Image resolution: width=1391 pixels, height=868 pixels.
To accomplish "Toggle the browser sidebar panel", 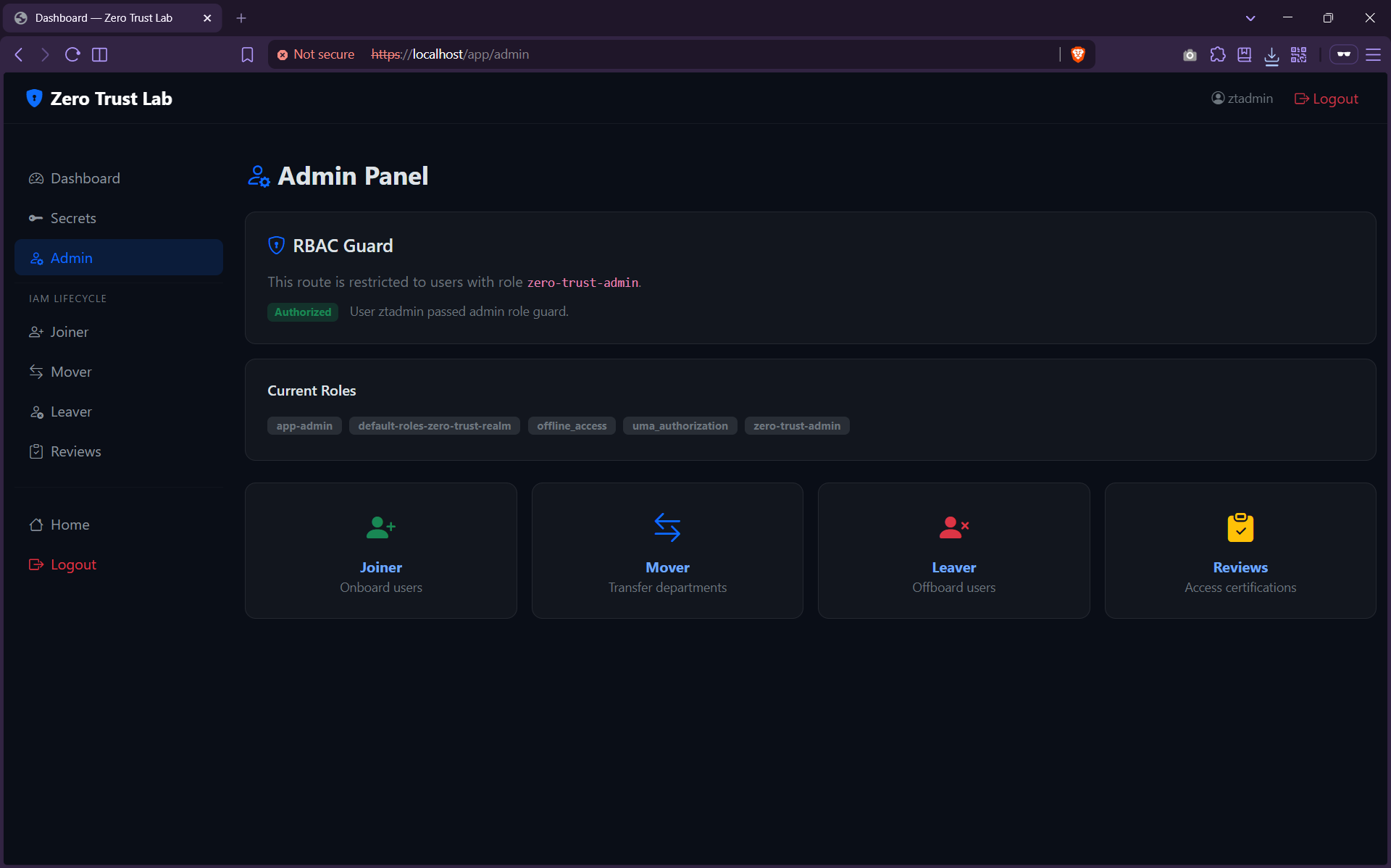I will click(100, 54).
